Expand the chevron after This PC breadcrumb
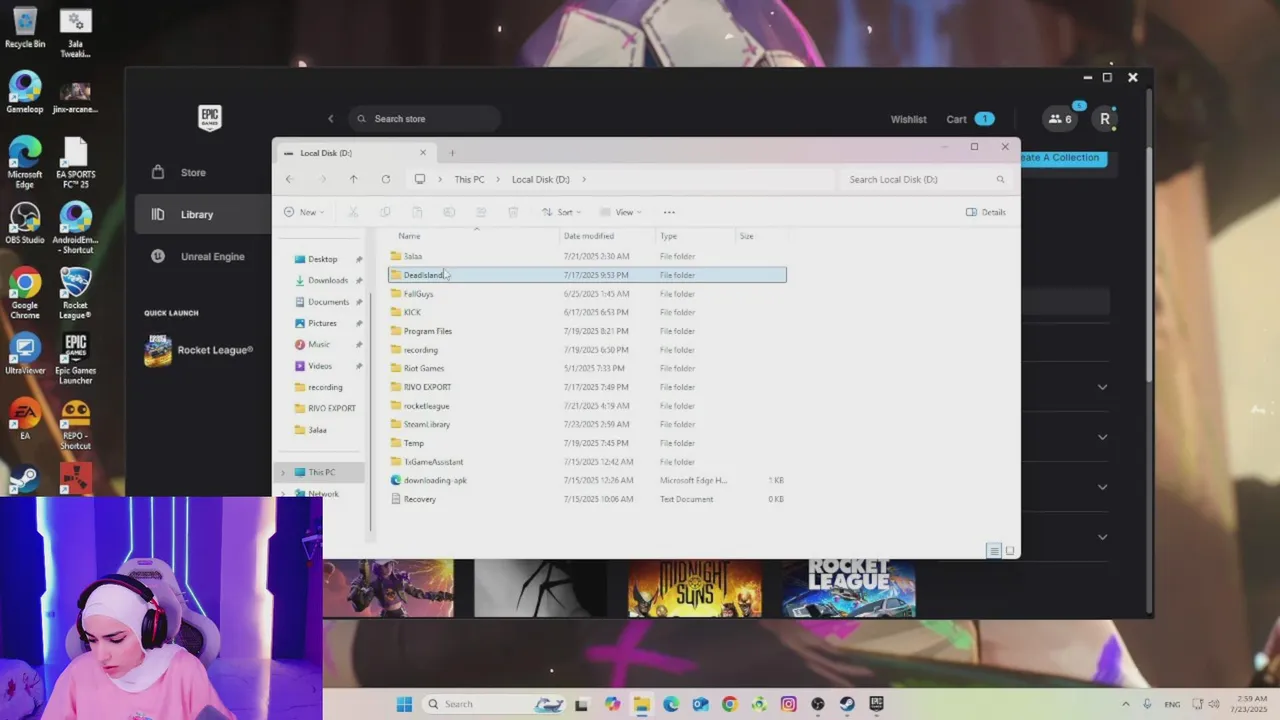This screenshot has height=720, width=1280. coord(498,179)
